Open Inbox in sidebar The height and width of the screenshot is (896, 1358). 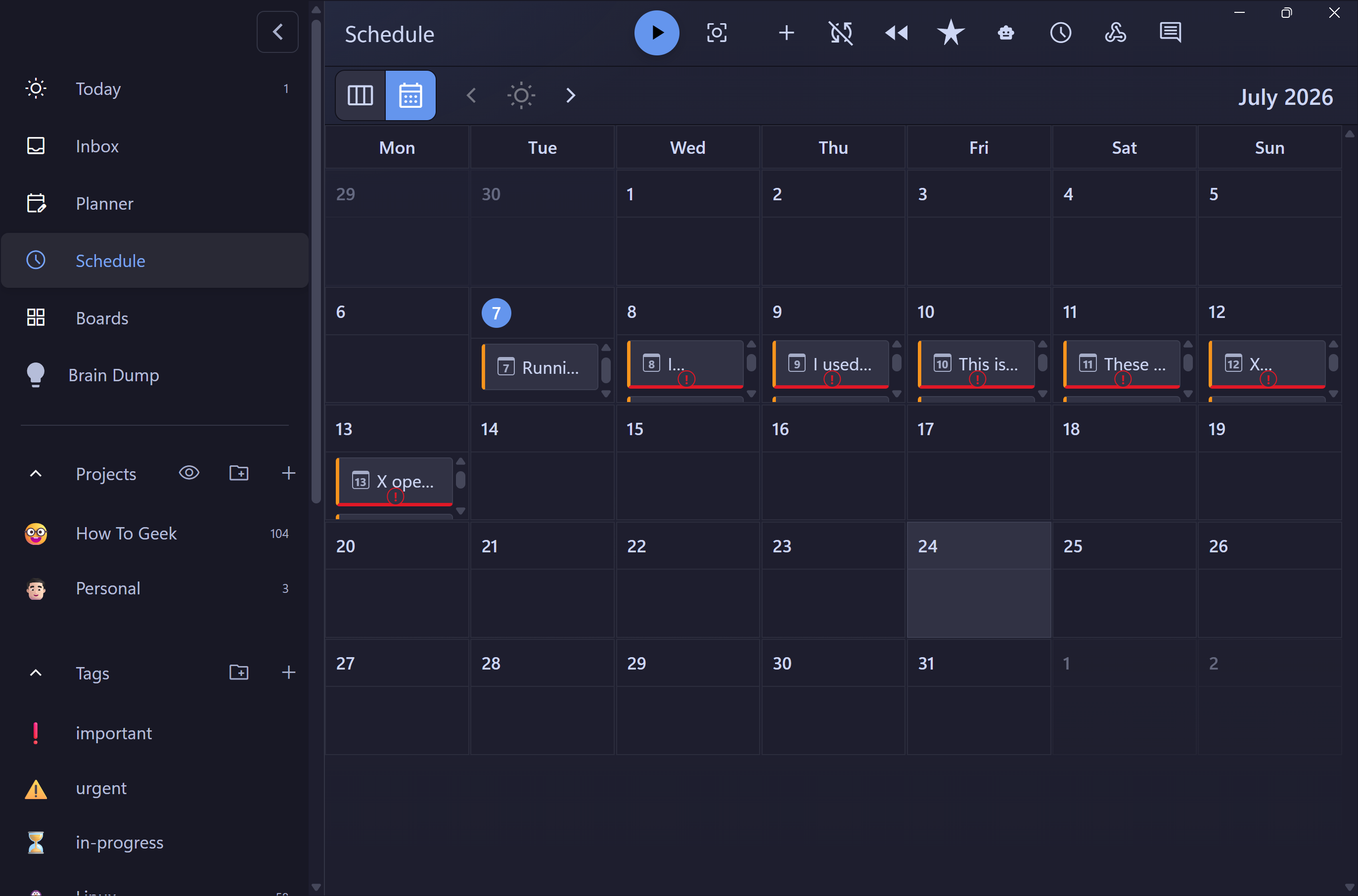pyautogui.click(x=155, y=146)
